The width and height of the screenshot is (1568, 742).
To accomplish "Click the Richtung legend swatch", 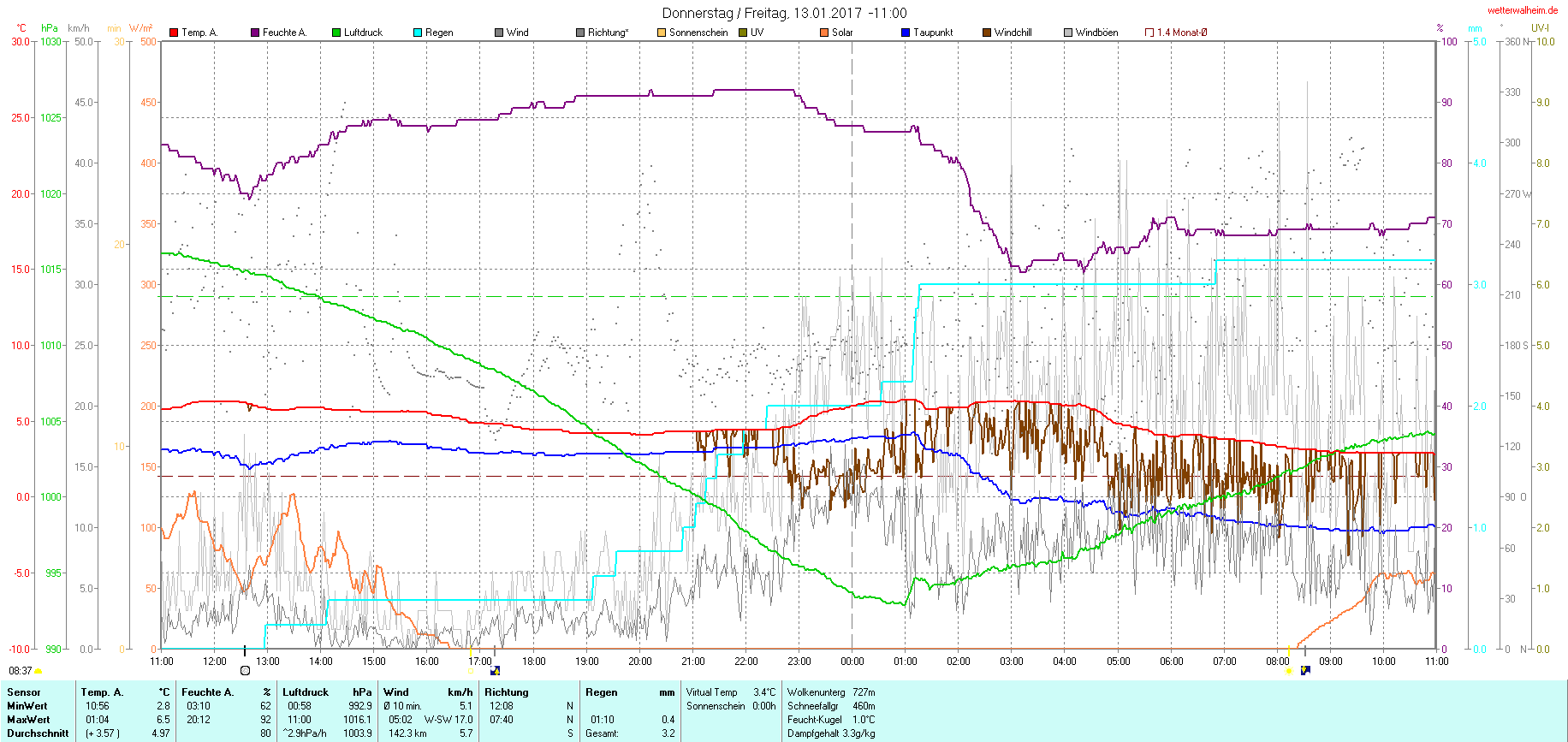I will pyautogui.click(x=580, y=33).
